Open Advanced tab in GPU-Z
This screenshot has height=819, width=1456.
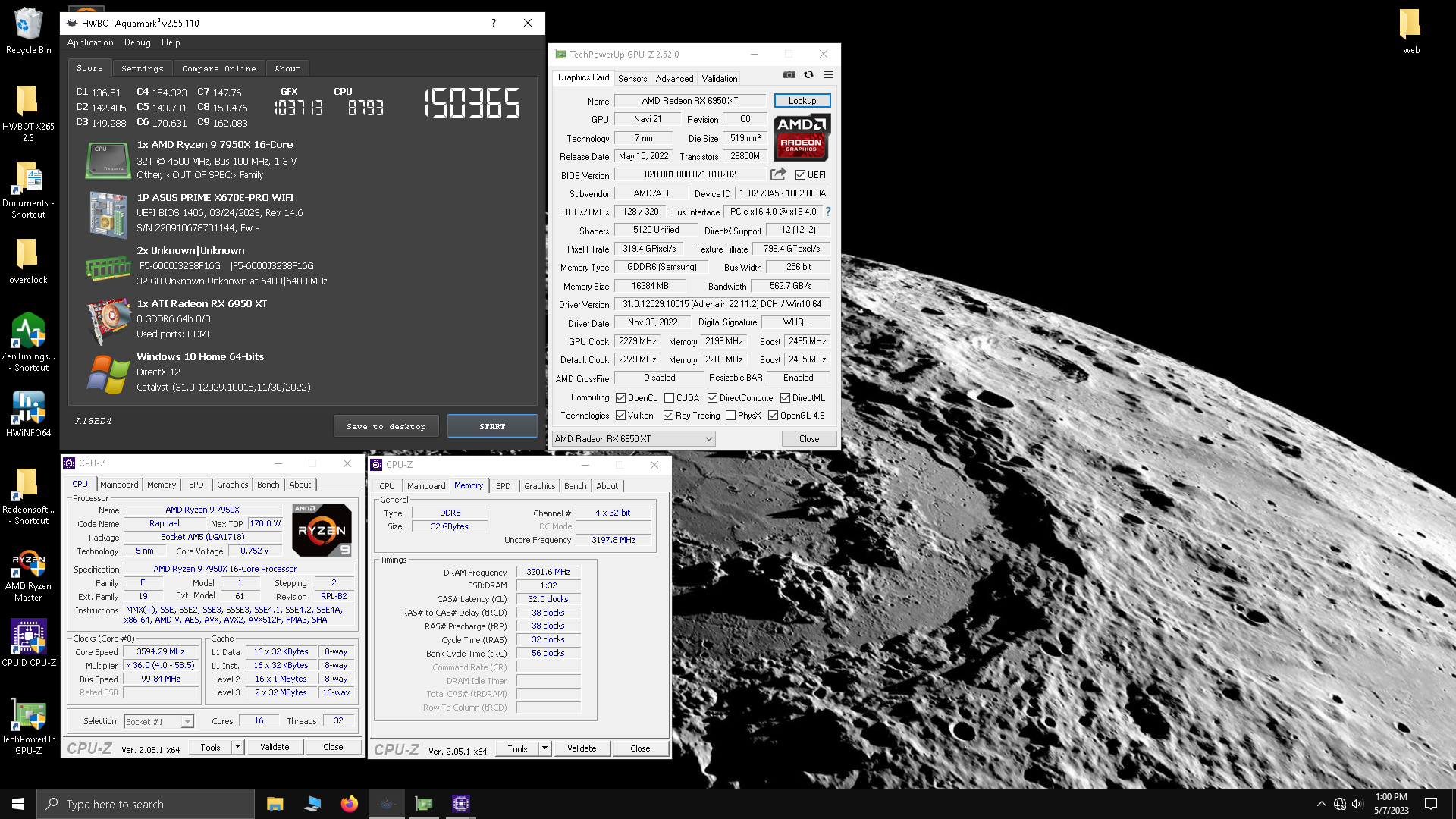(x=674, y=79)
